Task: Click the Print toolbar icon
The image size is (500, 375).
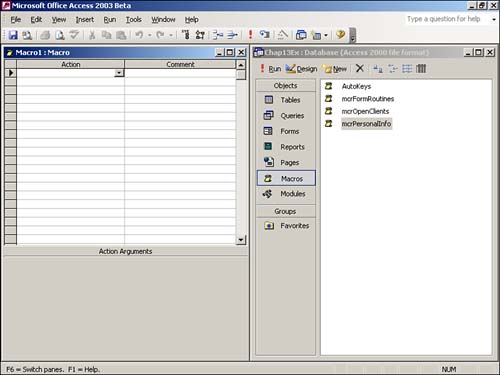Action: tap(45, 35)
